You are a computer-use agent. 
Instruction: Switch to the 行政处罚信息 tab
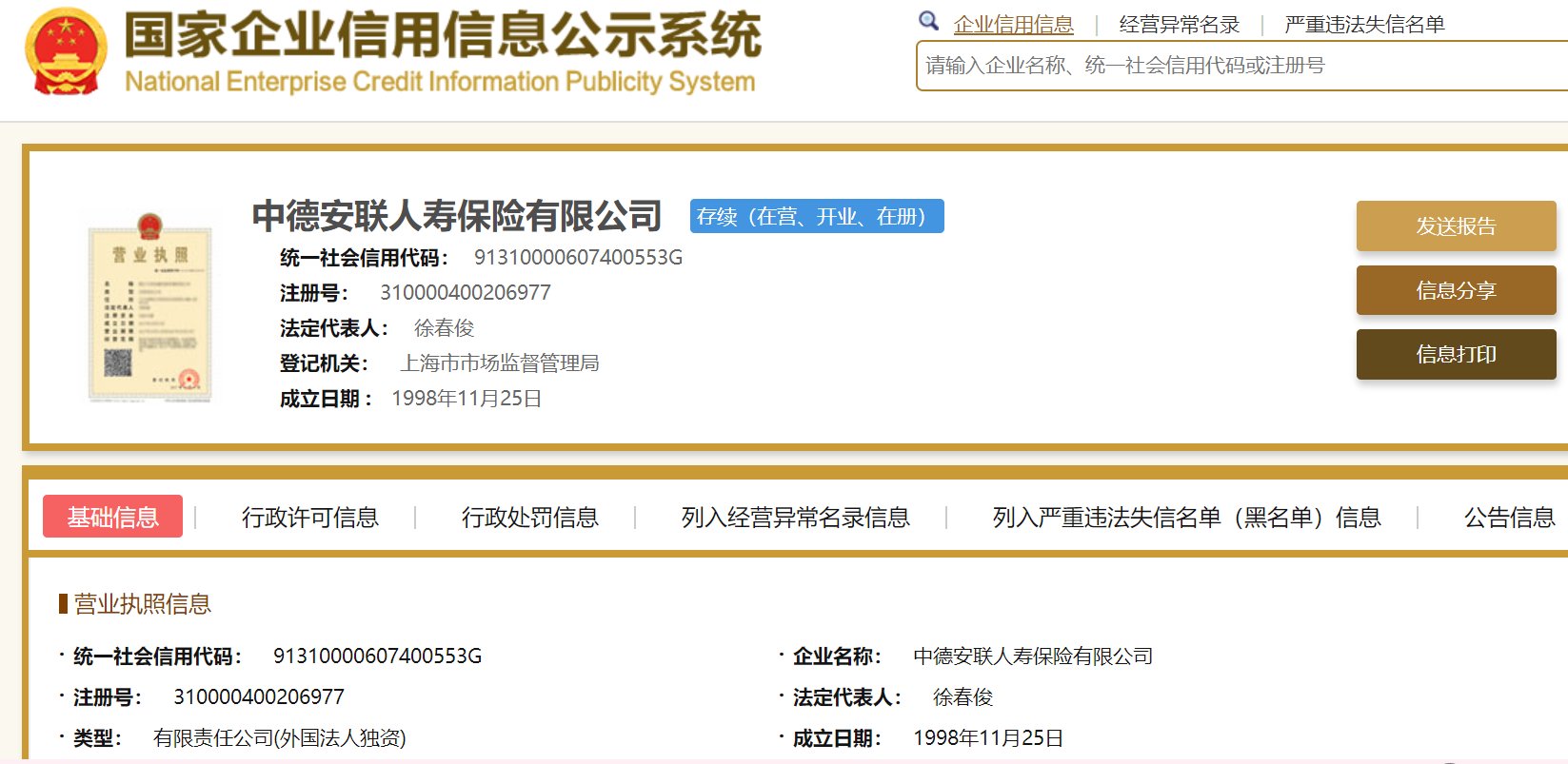530,518
